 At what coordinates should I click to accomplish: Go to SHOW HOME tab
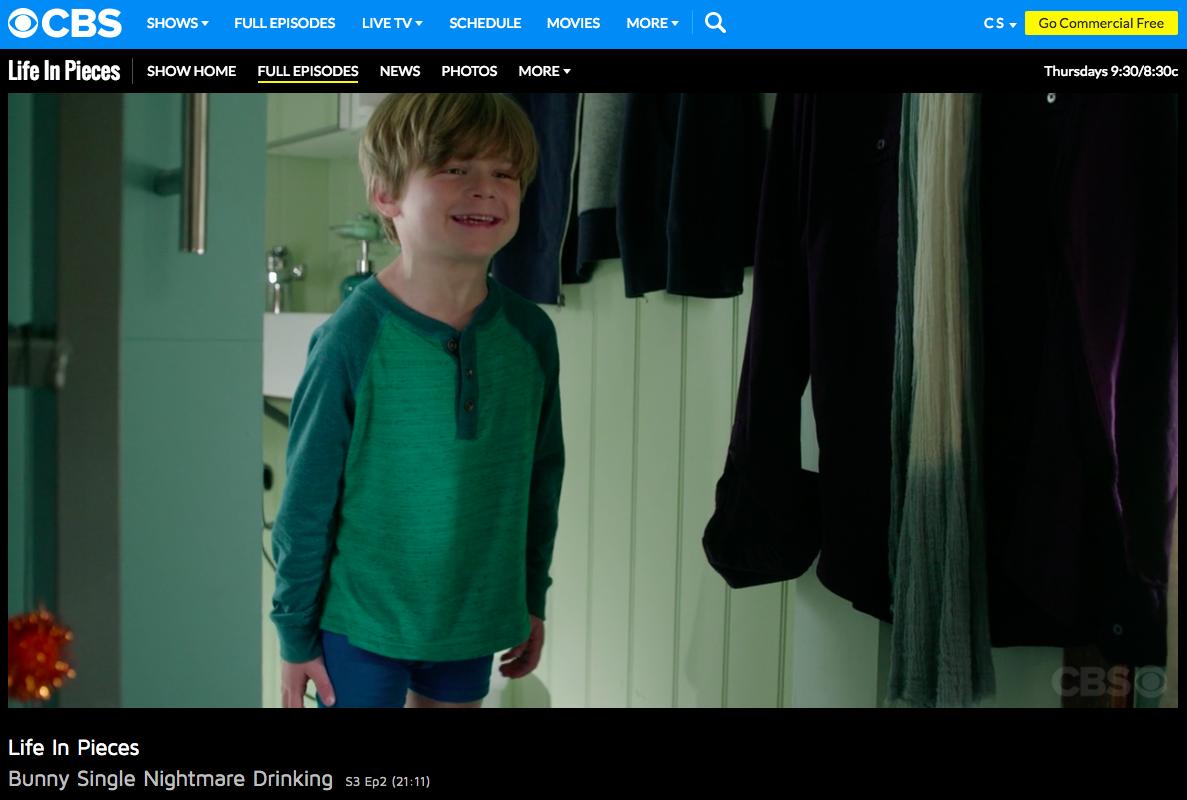coord(192,71)
